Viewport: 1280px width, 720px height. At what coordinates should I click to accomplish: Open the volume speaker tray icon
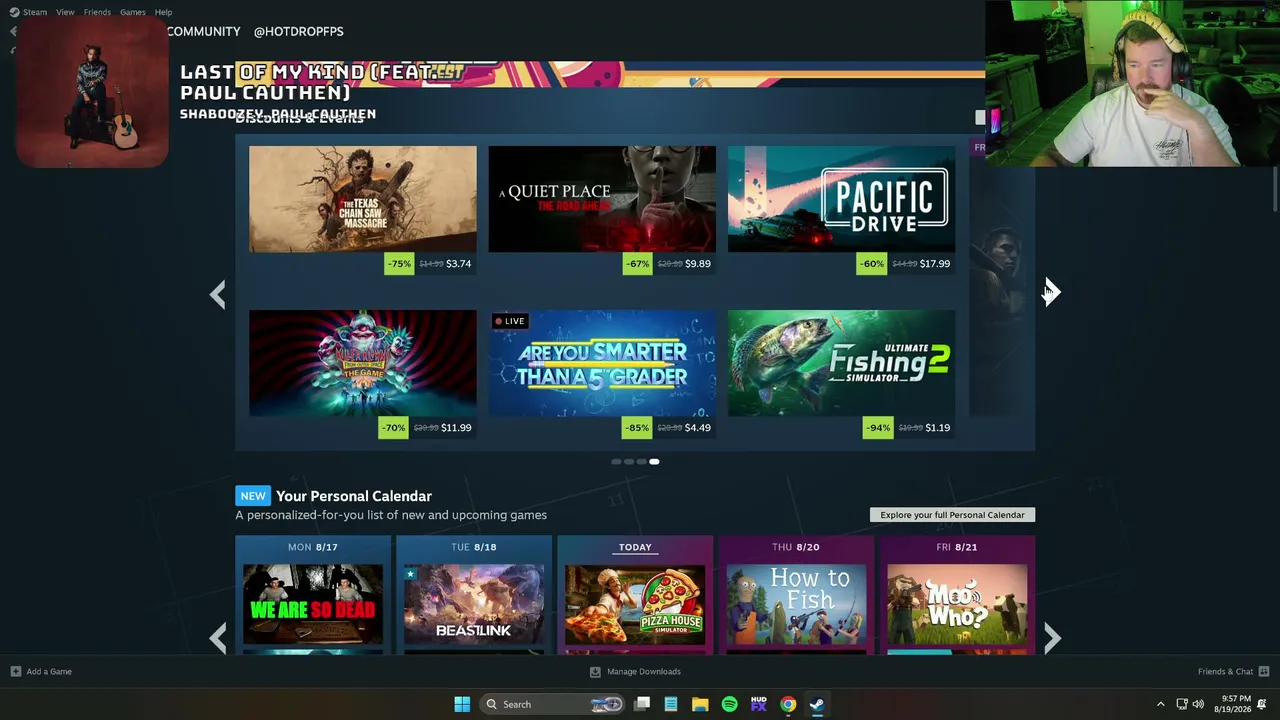coord(1198,704)
